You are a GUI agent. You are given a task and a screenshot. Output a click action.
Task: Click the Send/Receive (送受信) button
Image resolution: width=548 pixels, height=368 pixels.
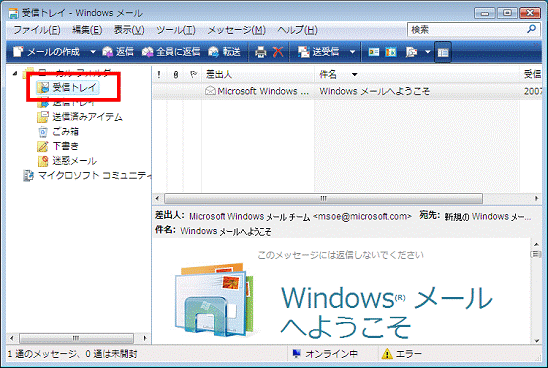pyautogui.click(x=318, y=52)
